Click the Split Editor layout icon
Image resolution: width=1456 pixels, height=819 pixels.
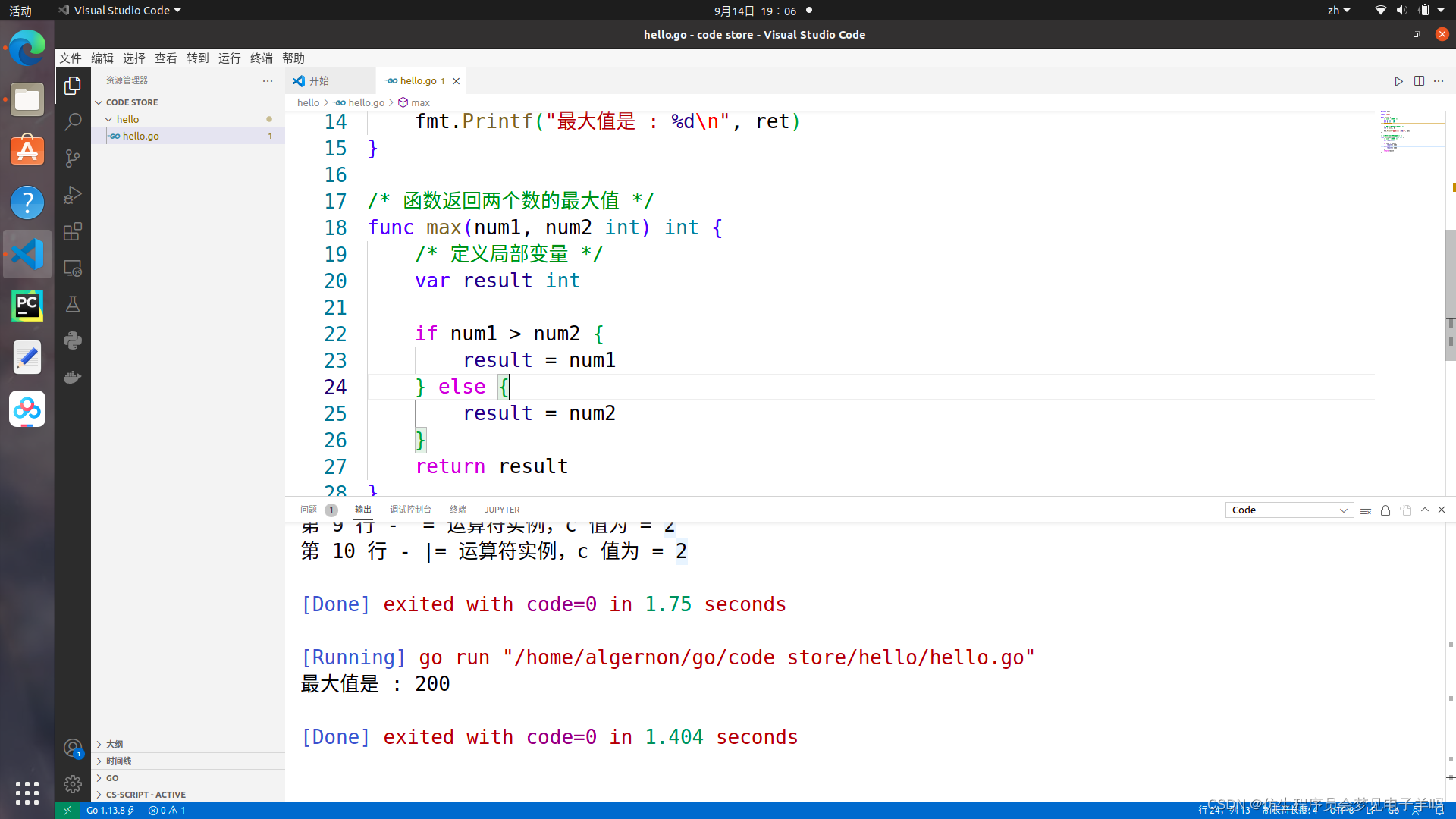tap(1419, 80)
